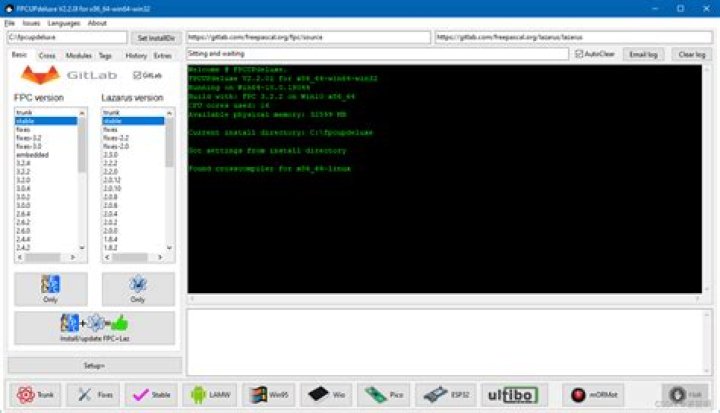
Task: Click the empty lower output memo box
Action: (445, 342)
